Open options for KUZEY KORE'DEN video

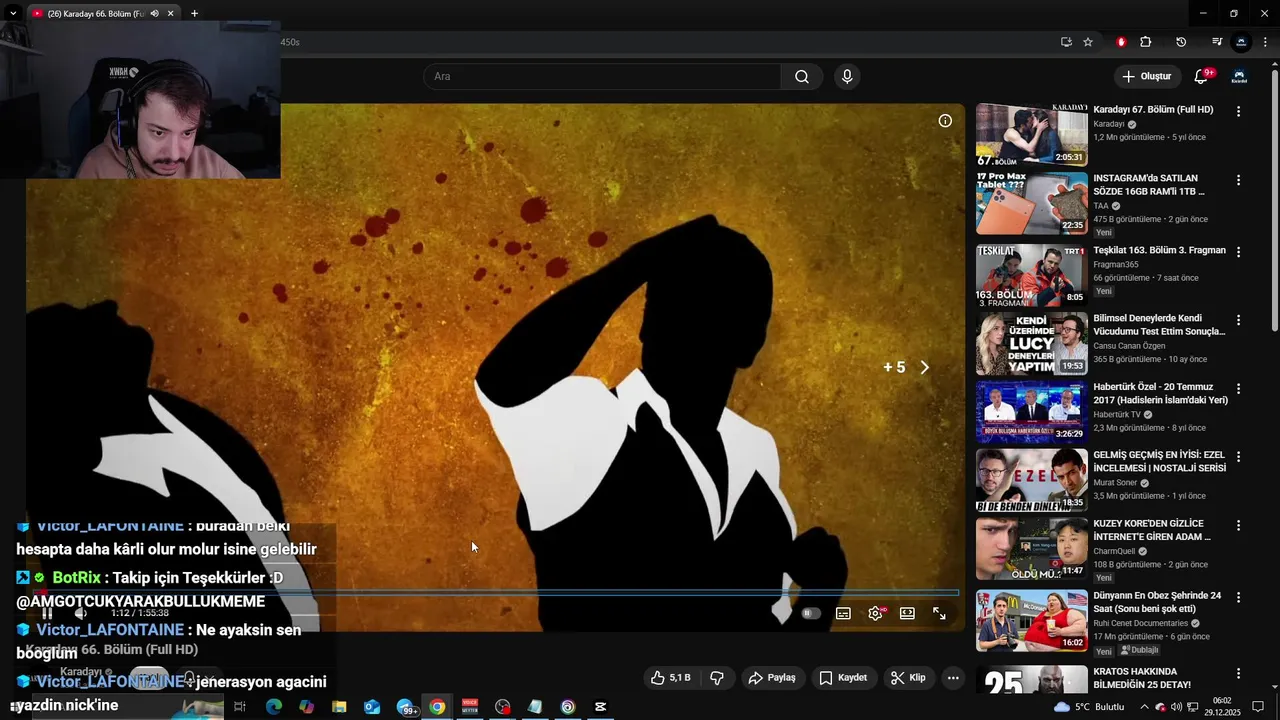[x=1238, y=525]
